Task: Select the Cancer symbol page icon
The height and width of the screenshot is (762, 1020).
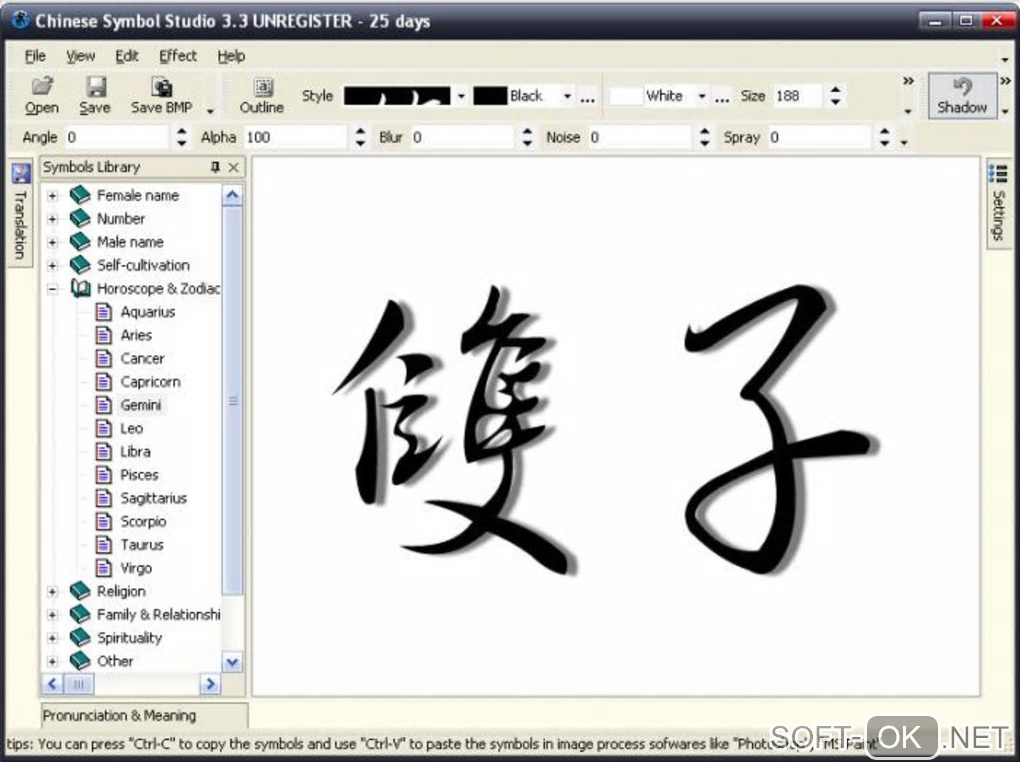Action: pyautogui.click(x=103, y=359)
